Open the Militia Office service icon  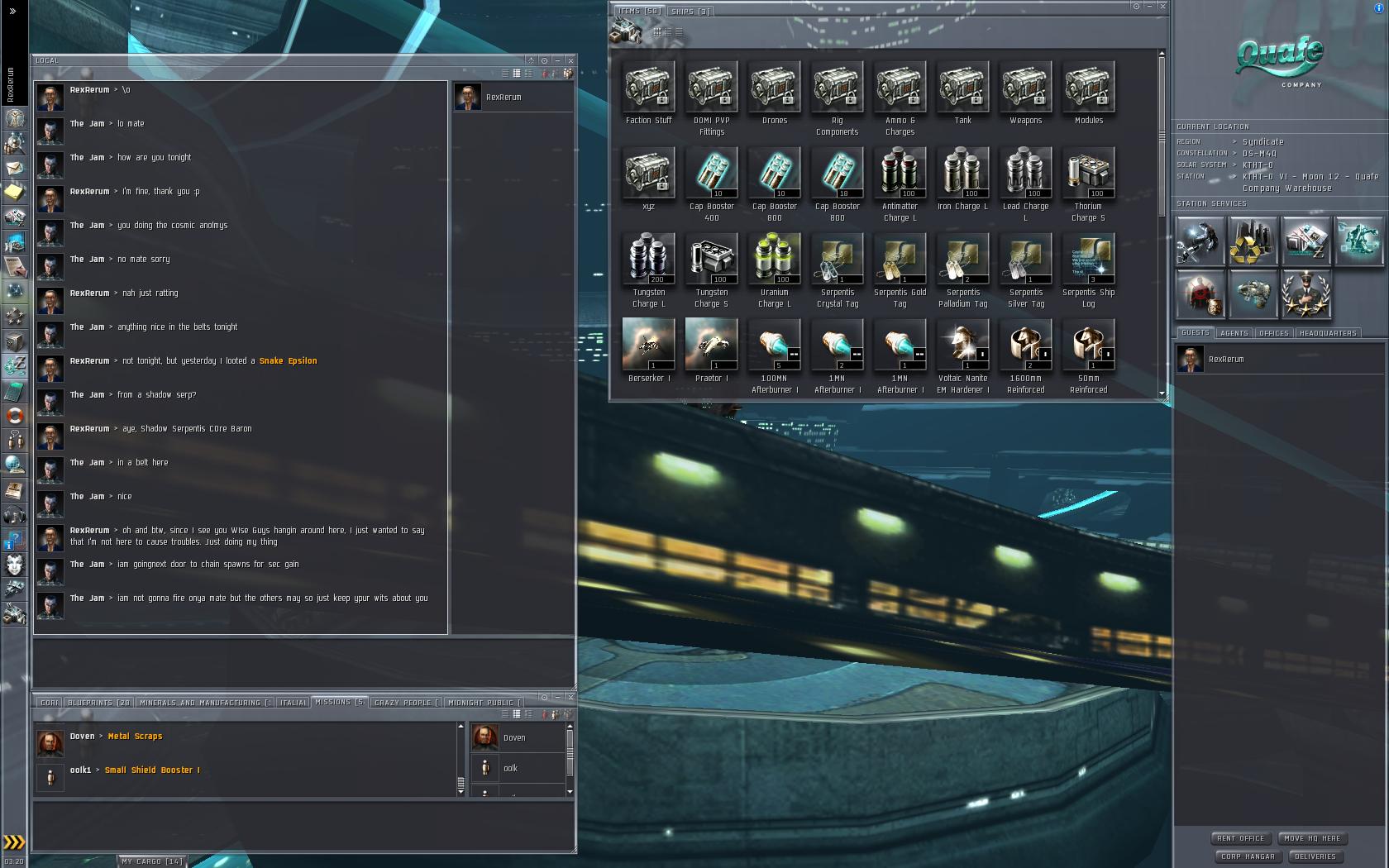1306,294
